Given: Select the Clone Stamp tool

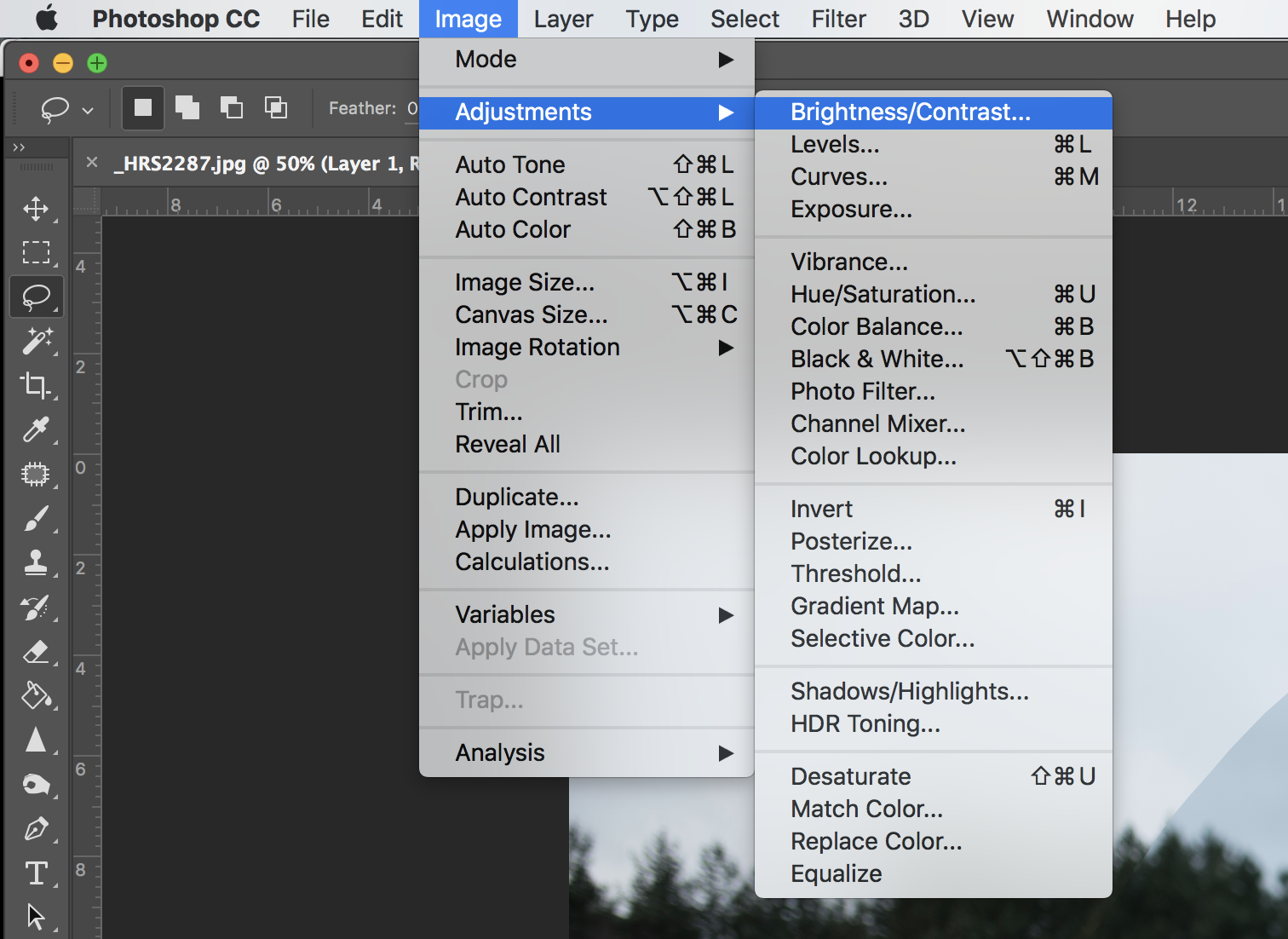Looking at the screenshot, I should tap(36, 562).
